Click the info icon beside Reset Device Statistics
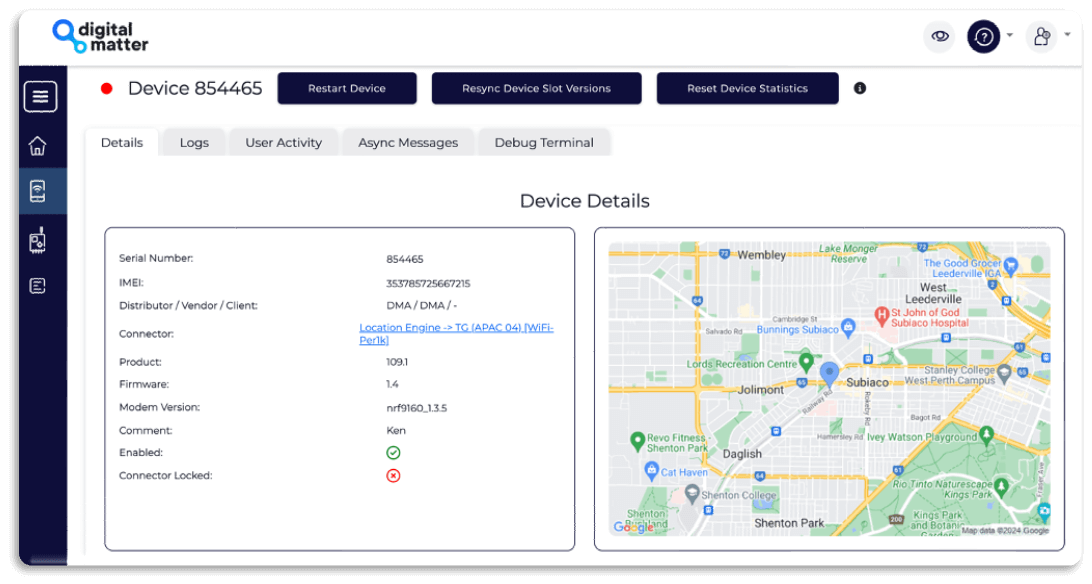This screenshot has height=584, width=1092. coord(859,88)
